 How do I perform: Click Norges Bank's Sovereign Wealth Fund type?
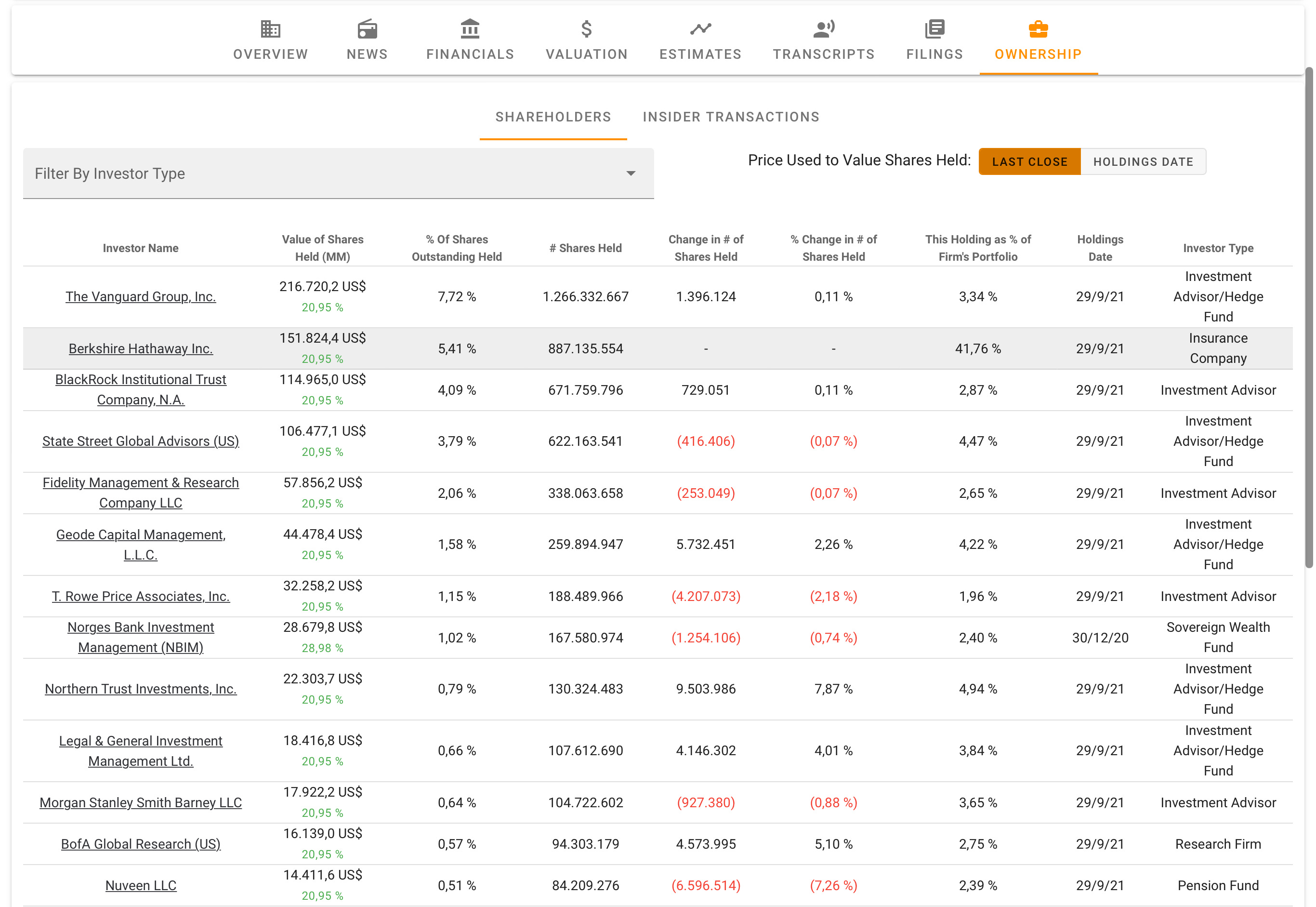pos(1218,638)
